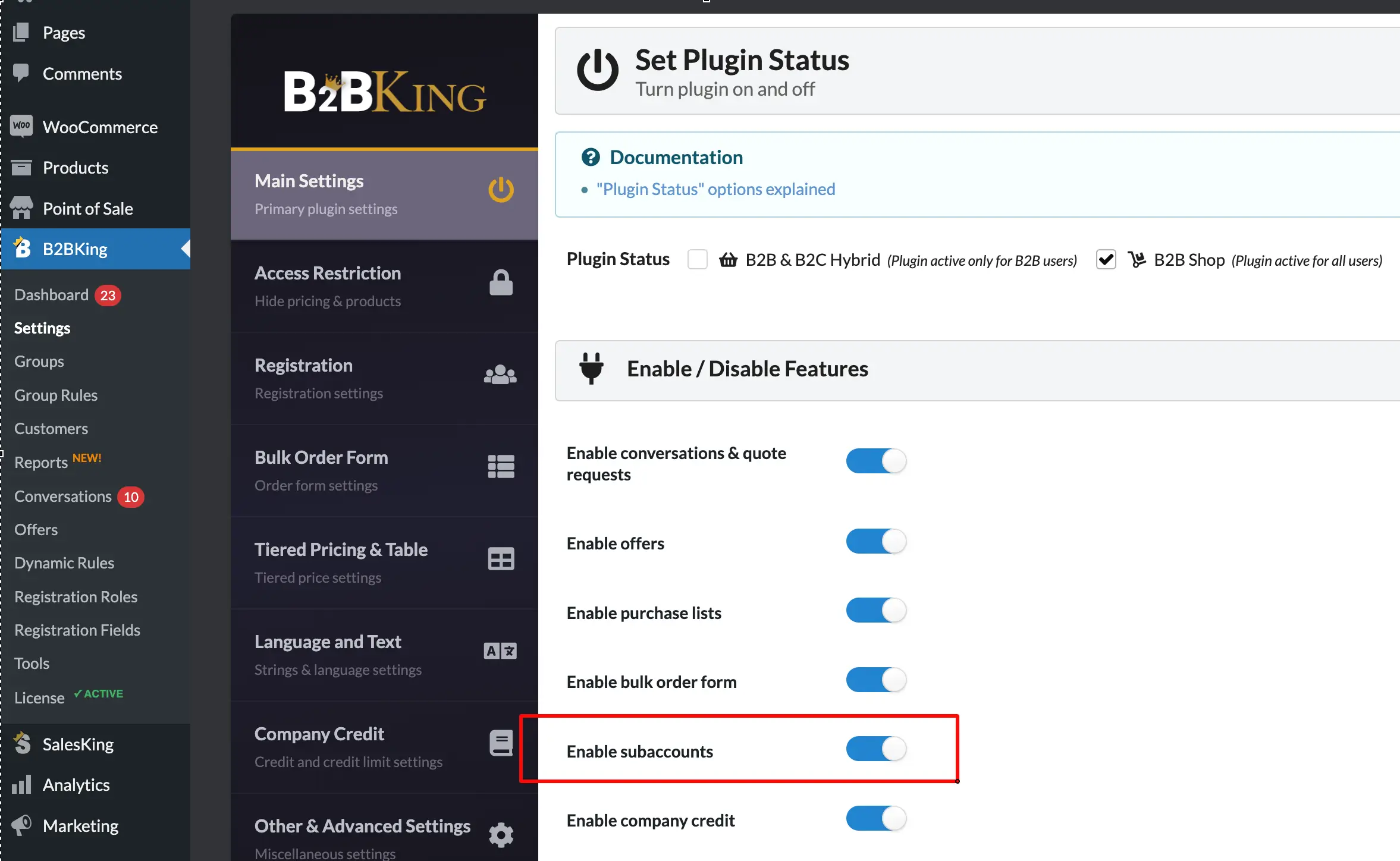Click the Bulk Order Form list icon

[x=501, y=467]
